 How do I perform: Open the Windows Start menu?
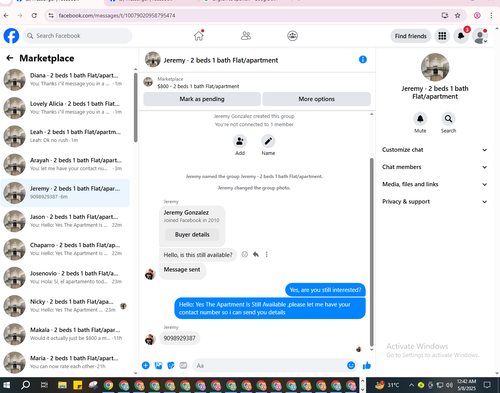tap(6, 385)
